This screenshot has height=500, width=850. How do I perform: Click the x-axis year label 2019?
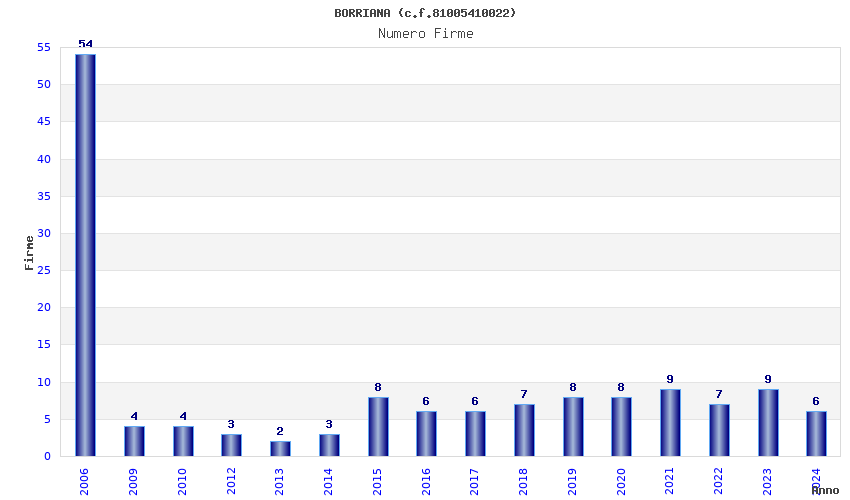[572, 482]
